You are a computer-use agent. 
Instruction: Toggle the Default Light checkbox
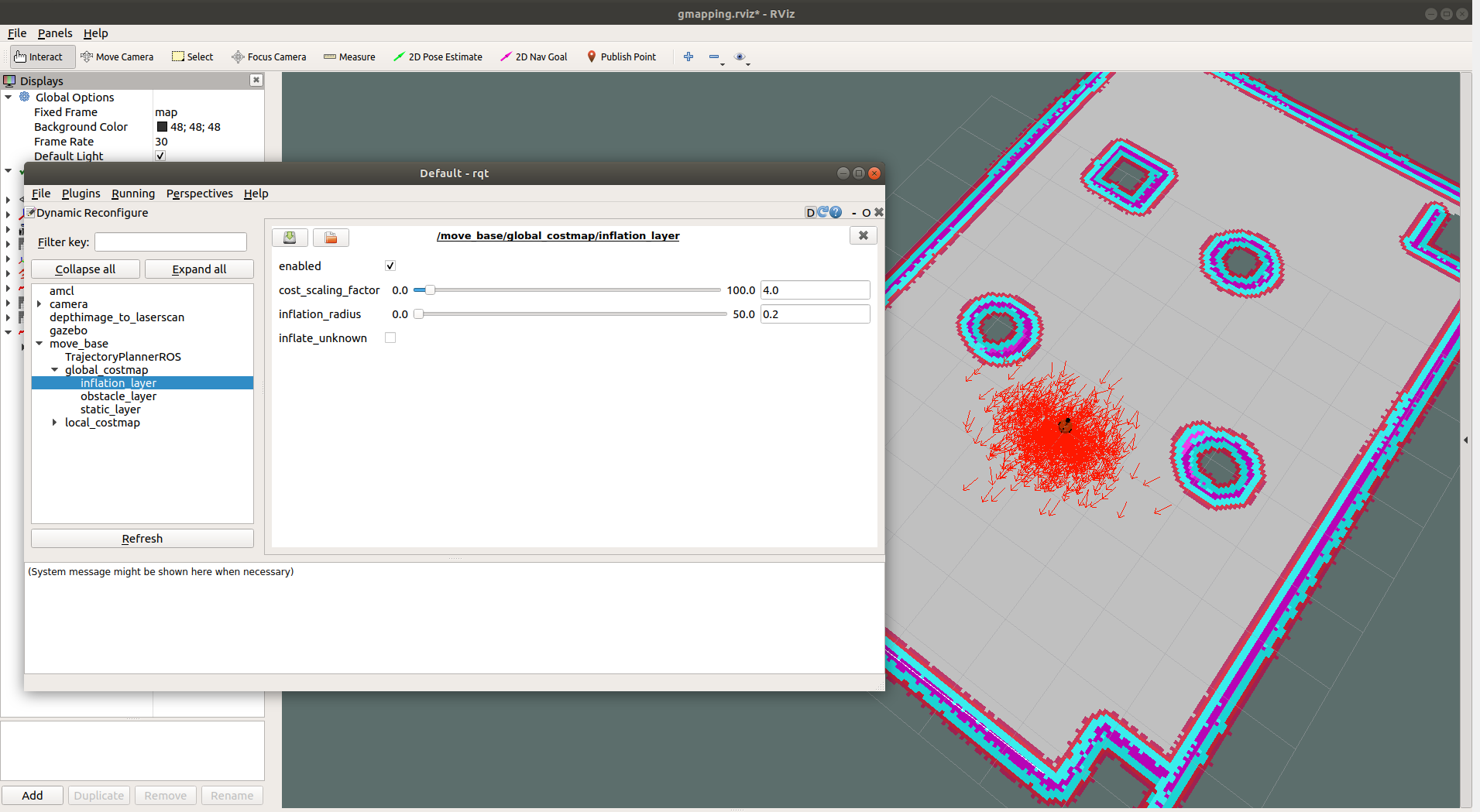pos(160,156)
